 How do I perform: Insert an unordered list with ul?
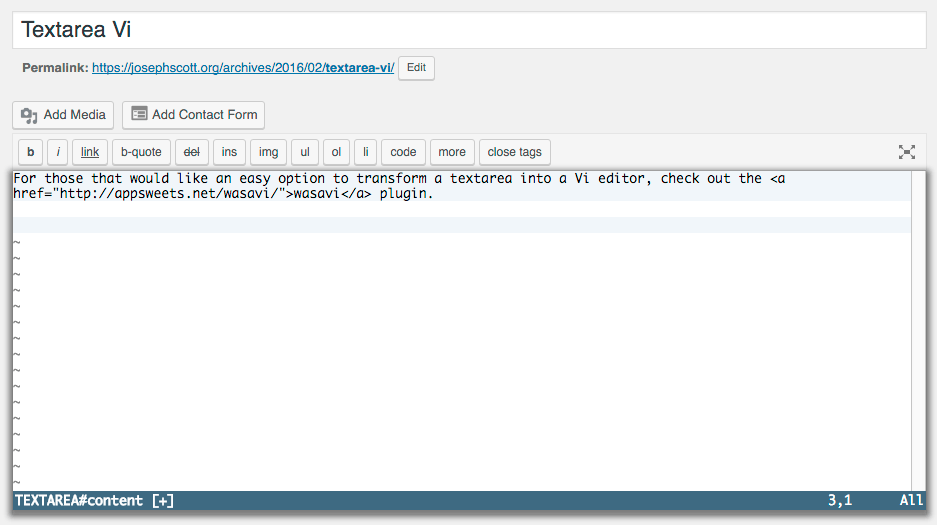(x=305, y=152)
